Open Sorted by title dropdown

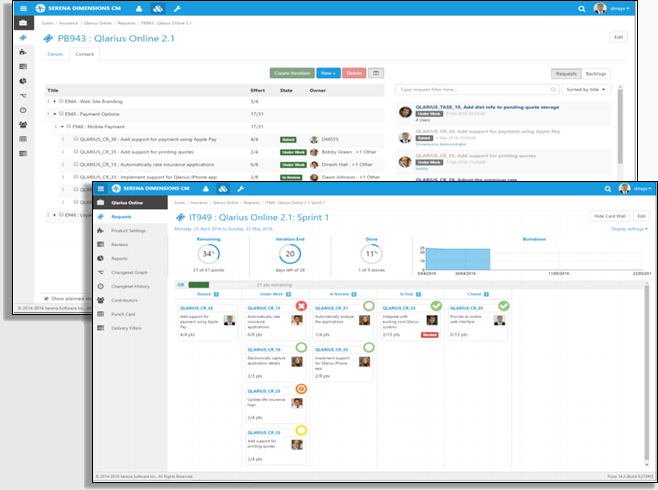point(586,89)
